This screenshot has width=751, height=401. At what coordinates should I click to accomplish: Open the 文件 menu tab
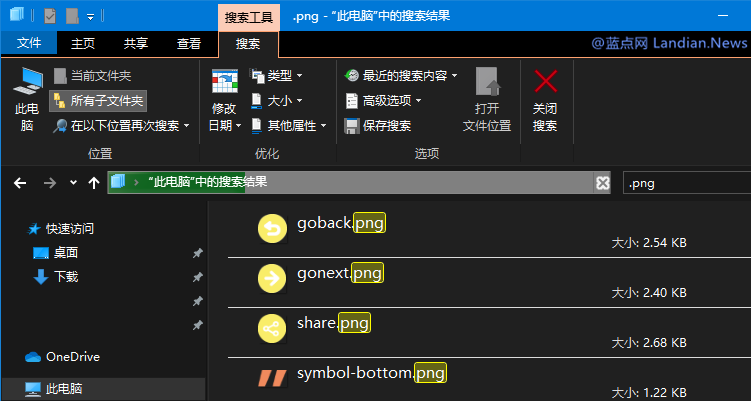coord(30,43)
